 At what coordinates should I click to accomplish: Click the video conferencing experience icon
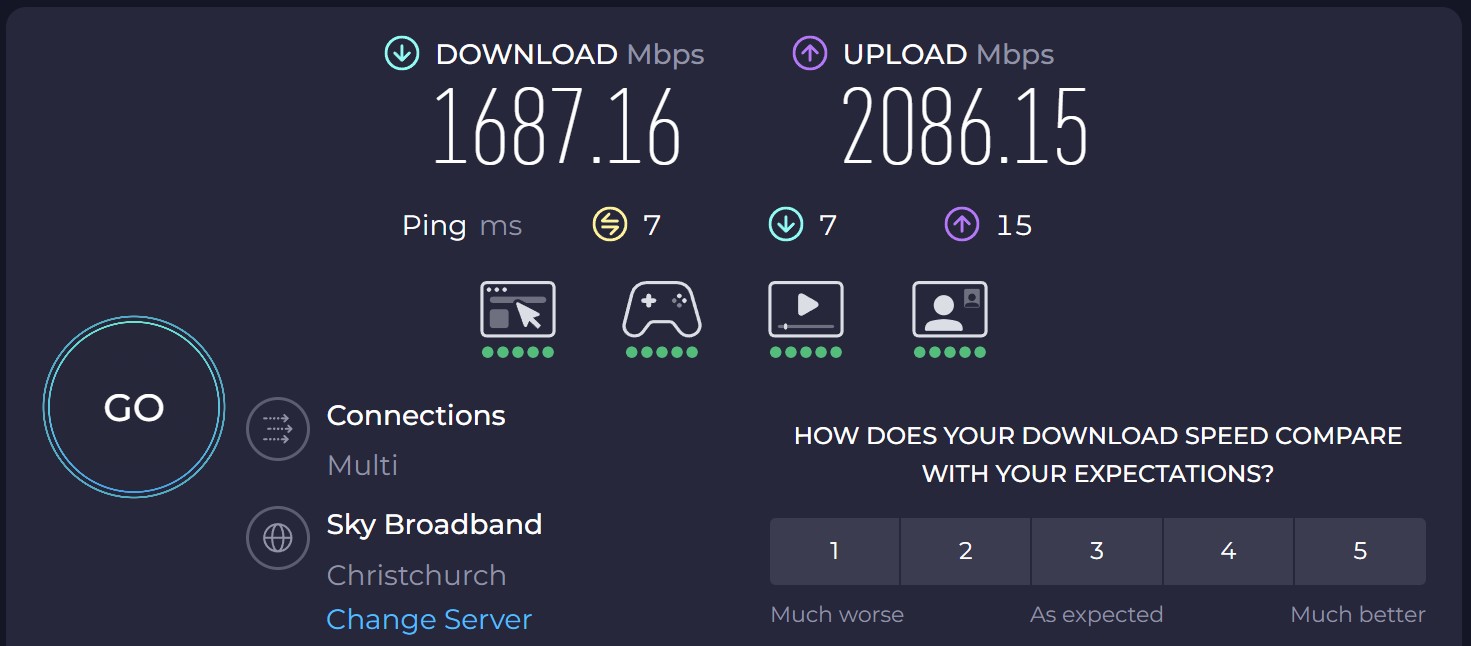click(x=950, y=310)
